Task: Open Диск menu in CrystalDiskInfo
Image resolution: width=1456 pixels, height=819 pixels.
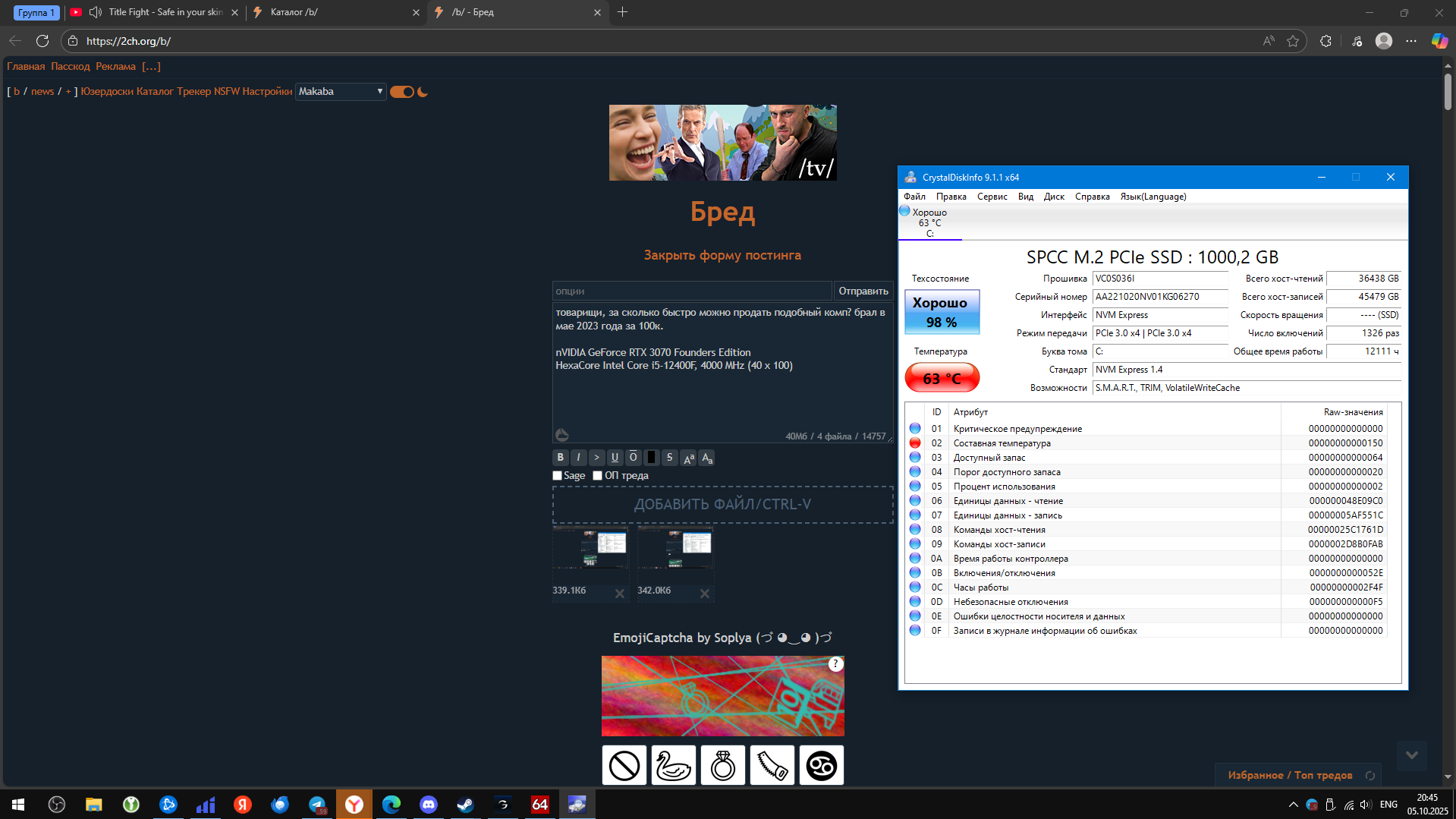Action: [x=1054, y=197]
